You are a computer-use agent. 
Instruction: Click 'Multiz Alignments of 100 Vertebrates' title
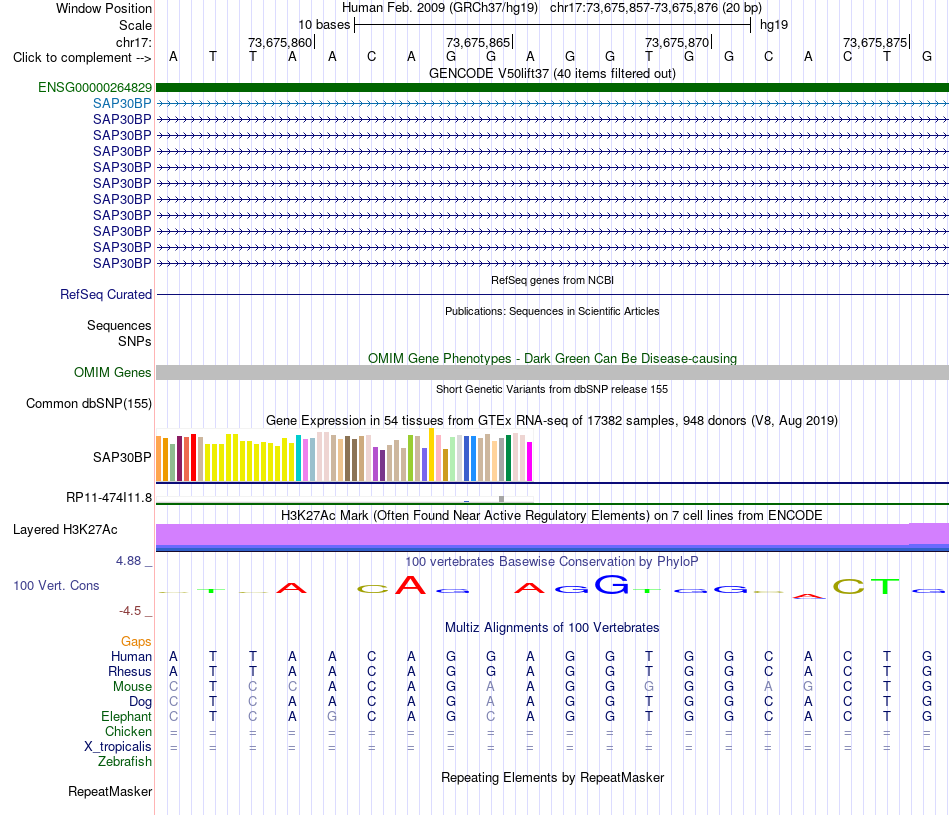point(552,627)
